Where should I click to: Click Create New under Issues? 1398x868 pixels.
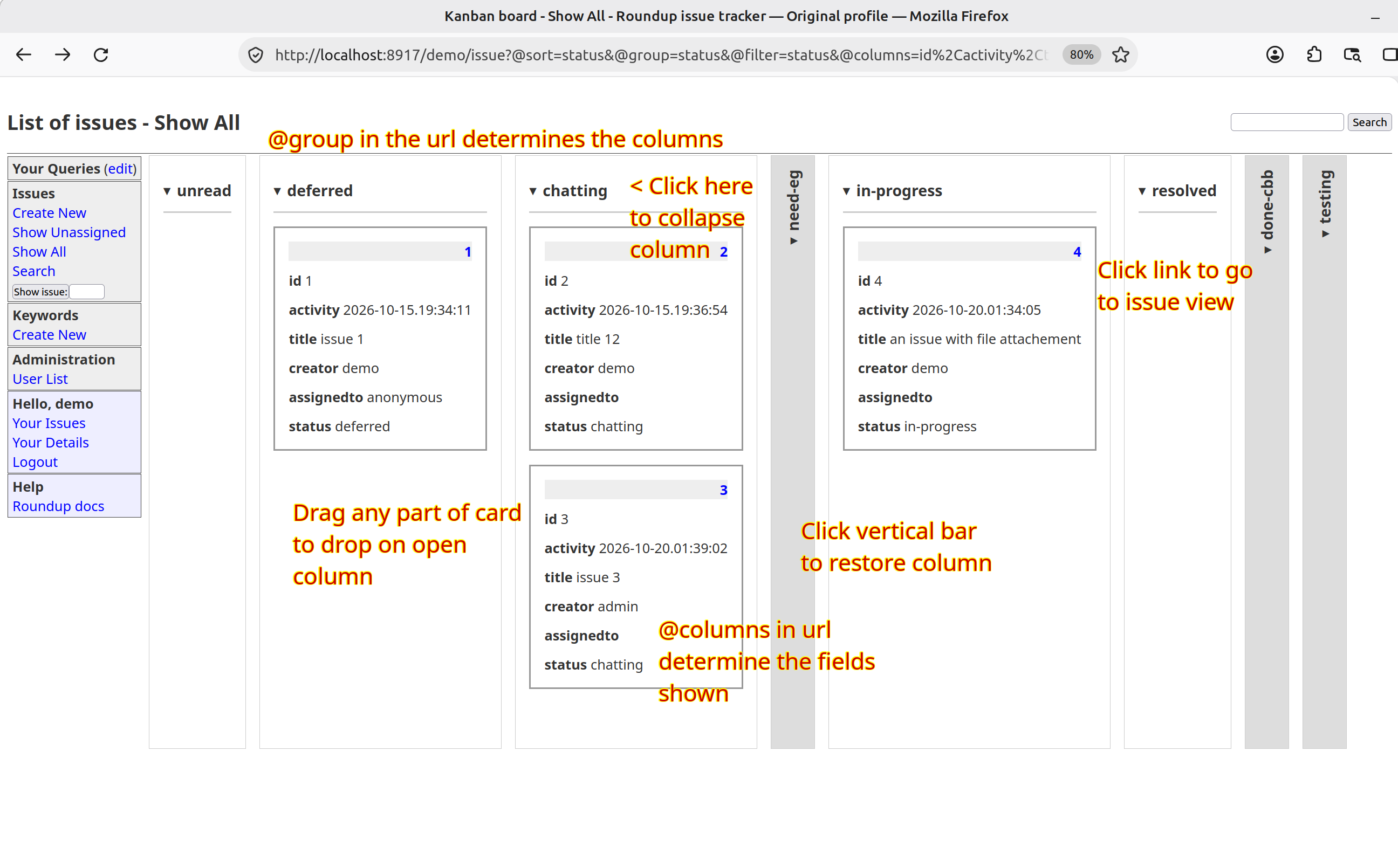pos(50,213)
